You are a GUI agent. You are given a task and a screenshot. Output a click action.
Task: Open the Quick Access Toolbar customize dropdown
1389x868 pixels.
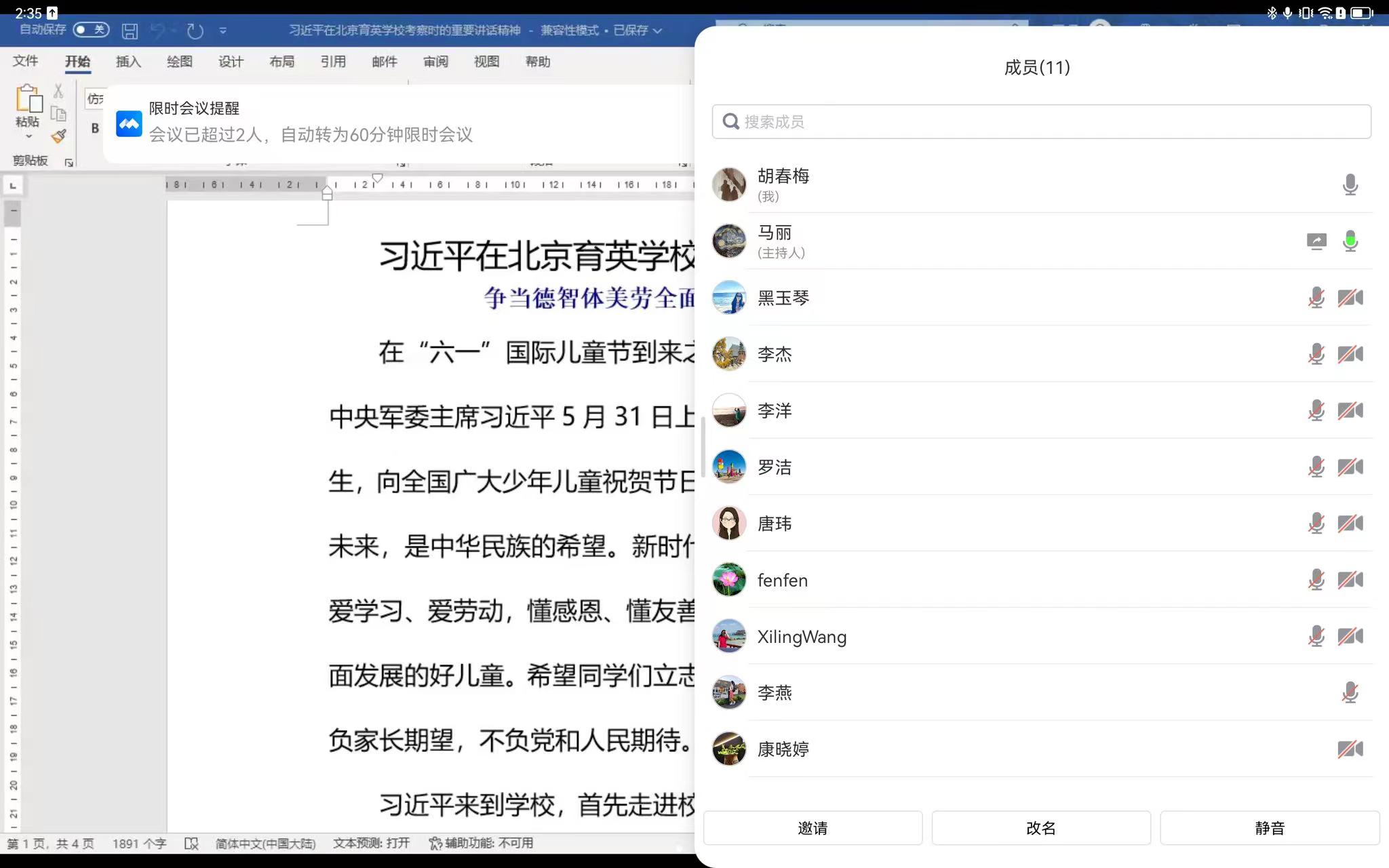pos(223,31)
